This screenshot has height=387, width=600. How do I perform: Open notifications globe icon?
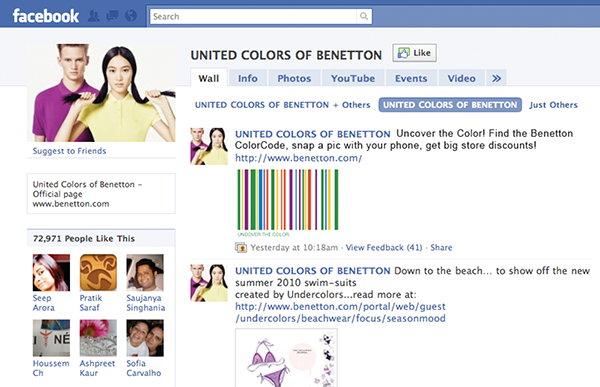point(131,16)
